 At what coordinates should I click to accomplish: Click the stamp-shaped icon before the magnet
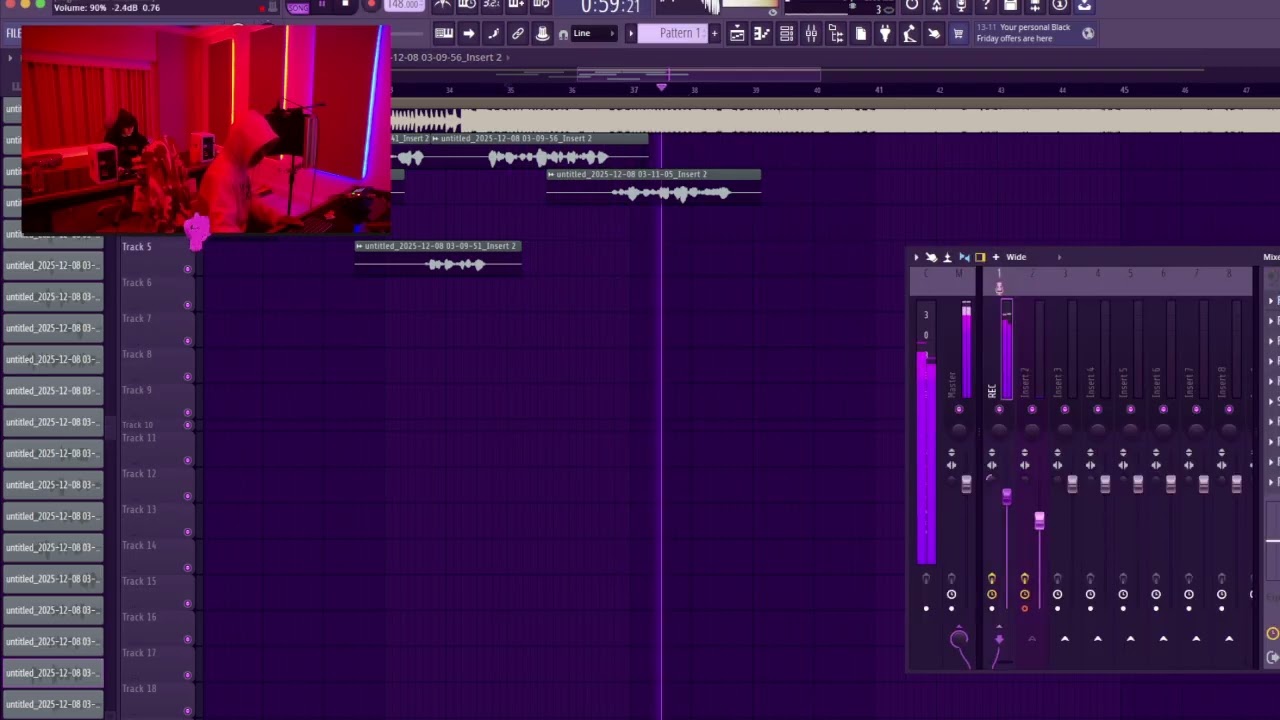pos(542,33)
